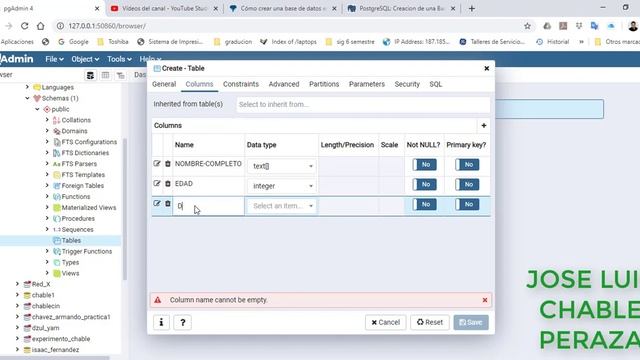Edit the NOMBRE-COMPLETO column row
Viewport: 640px width, 360px height.
(157, 164)
